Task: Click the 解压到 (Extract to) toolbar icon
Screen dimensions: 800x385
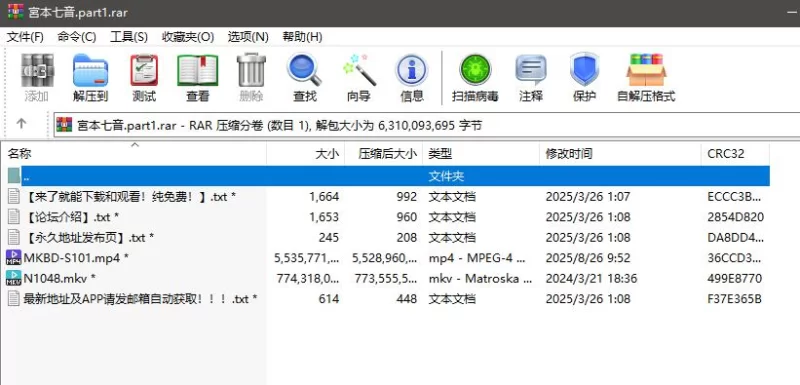Action: click(90, 70)
